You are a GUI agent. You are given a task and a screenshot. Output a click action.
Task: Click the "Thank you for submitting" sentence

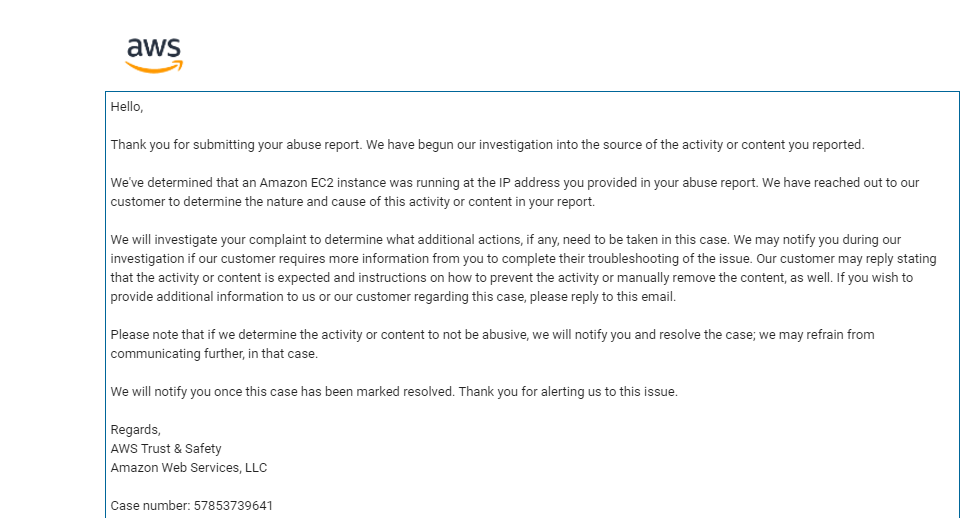[237, 145]
